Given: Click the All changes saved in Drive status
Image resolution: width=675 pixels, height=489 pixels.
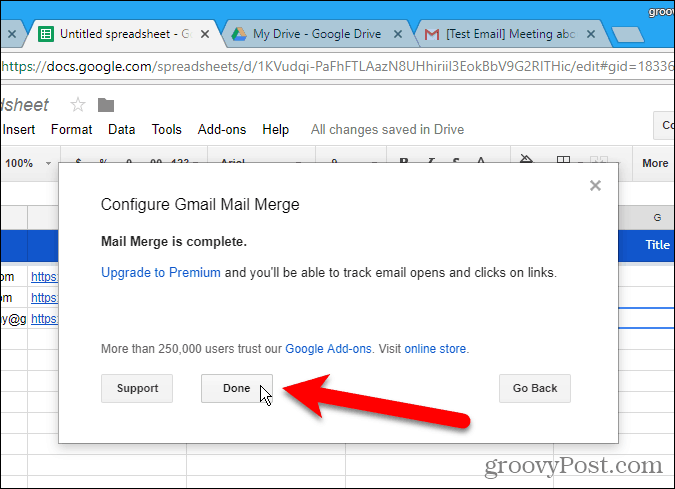Looking at the screenshot, I should (387, 130).
